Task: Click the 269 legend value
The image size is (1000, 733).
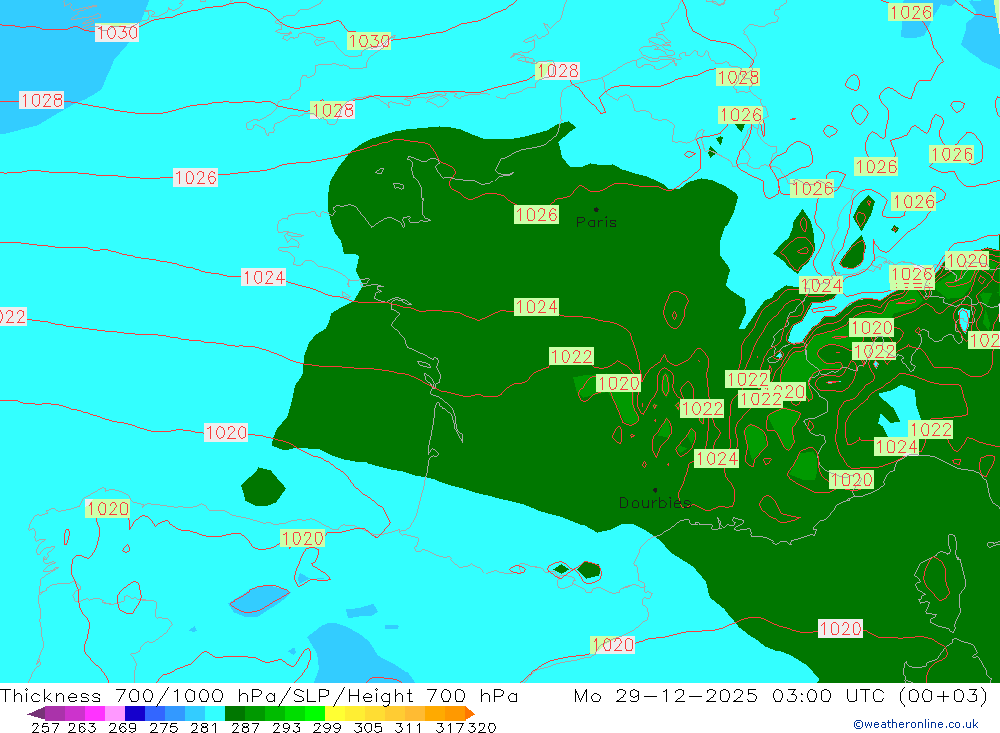Action: (122, 727)
